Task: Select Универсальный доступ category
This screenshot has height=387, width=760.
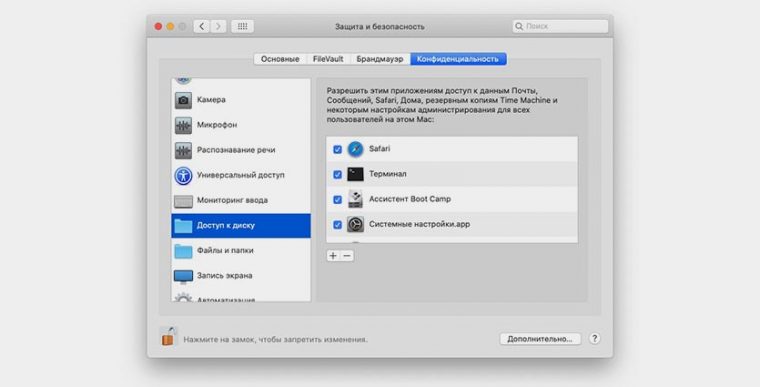Action: (x=241, y=175)
